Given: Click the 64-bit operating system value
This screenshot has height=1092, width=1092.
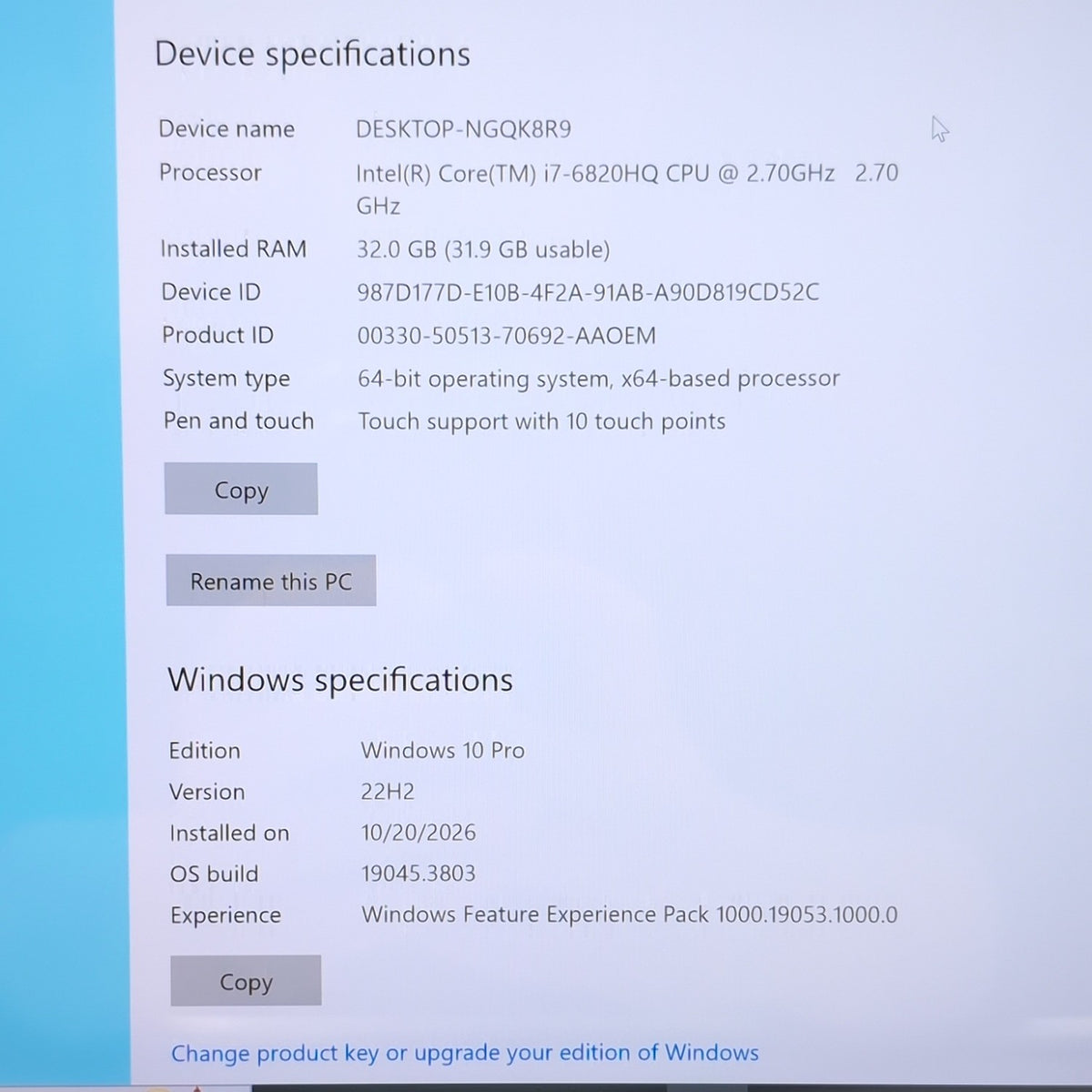Looking at the screenshot, I should (599, 379).
